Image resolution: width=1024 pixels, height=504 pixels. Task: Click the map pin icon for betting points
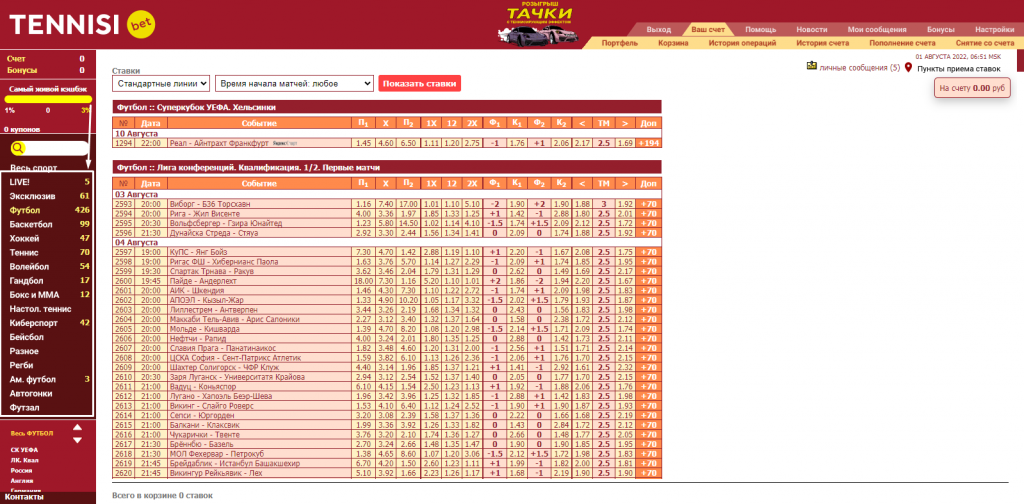(x=908, y=67)
